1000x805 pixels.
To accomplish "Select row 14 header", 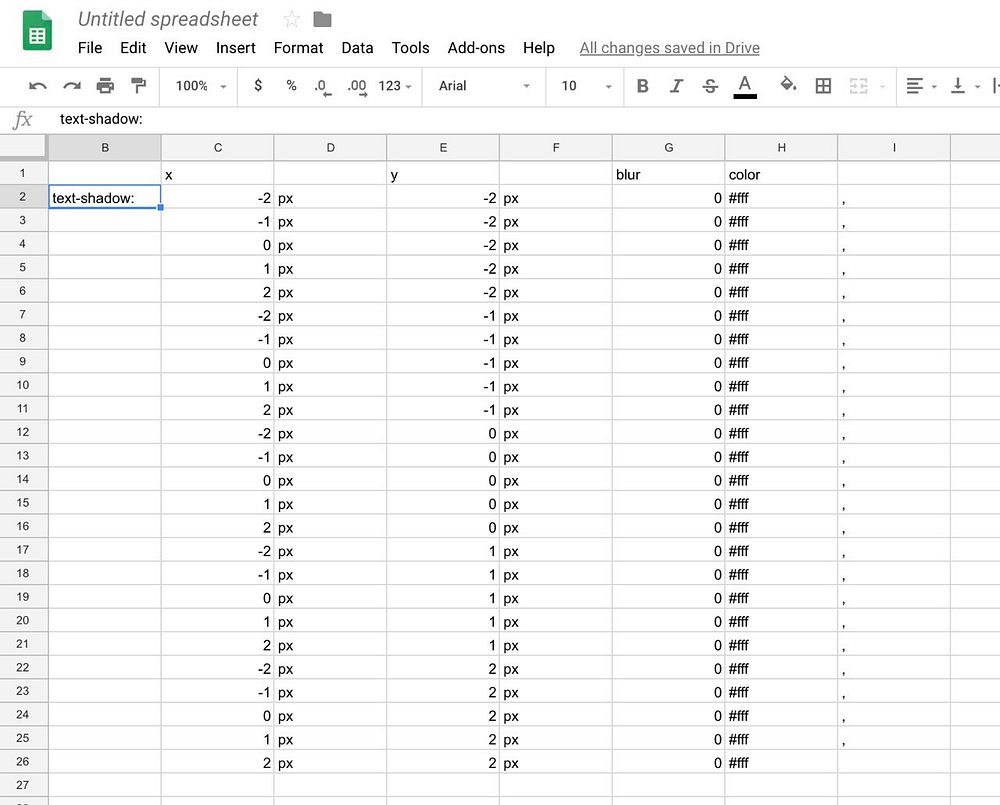I will click(23, 479).
